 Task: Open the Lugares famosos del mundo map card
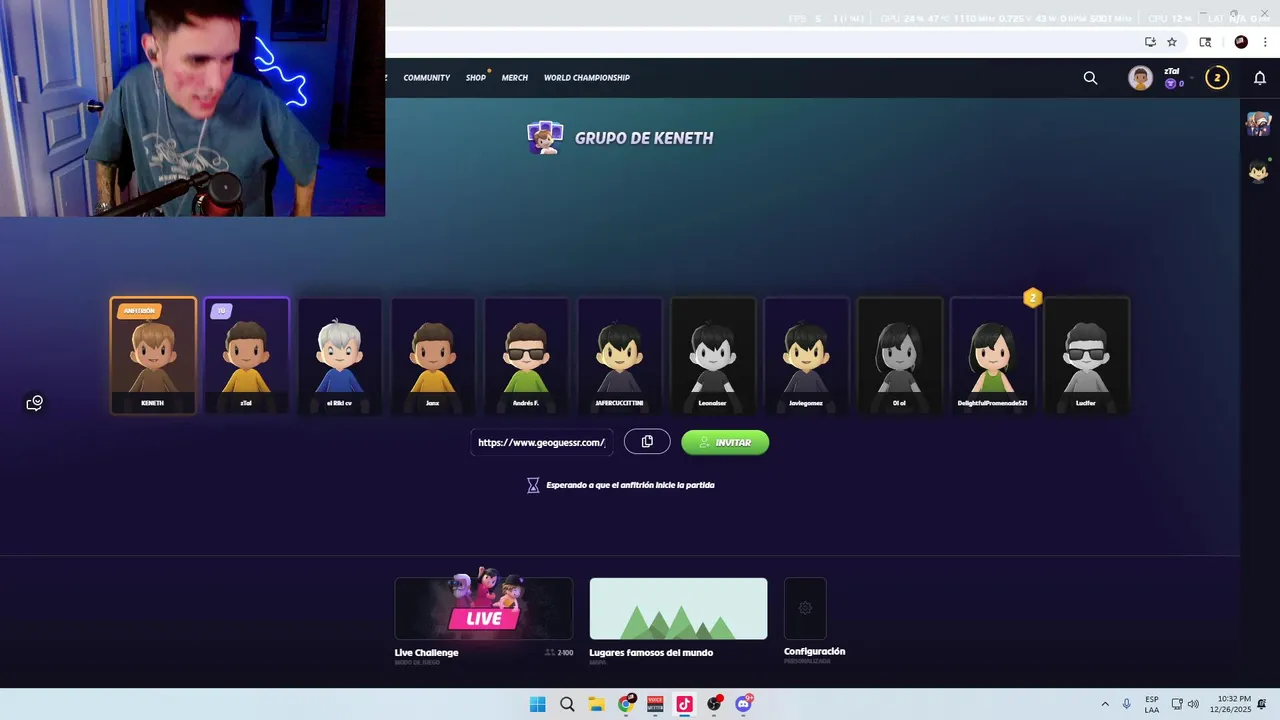tap(678, 608)
